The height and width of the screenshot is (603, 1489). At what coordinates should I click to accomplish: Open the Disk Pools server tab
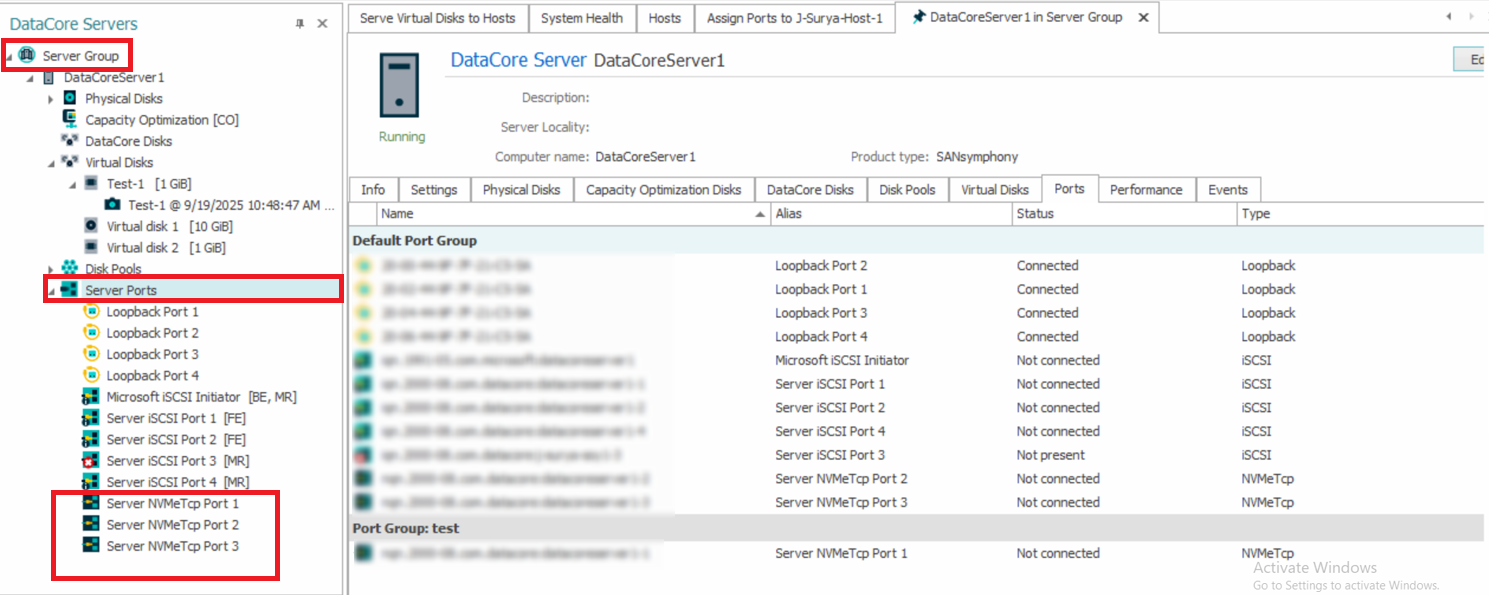(x=907, y=190)
